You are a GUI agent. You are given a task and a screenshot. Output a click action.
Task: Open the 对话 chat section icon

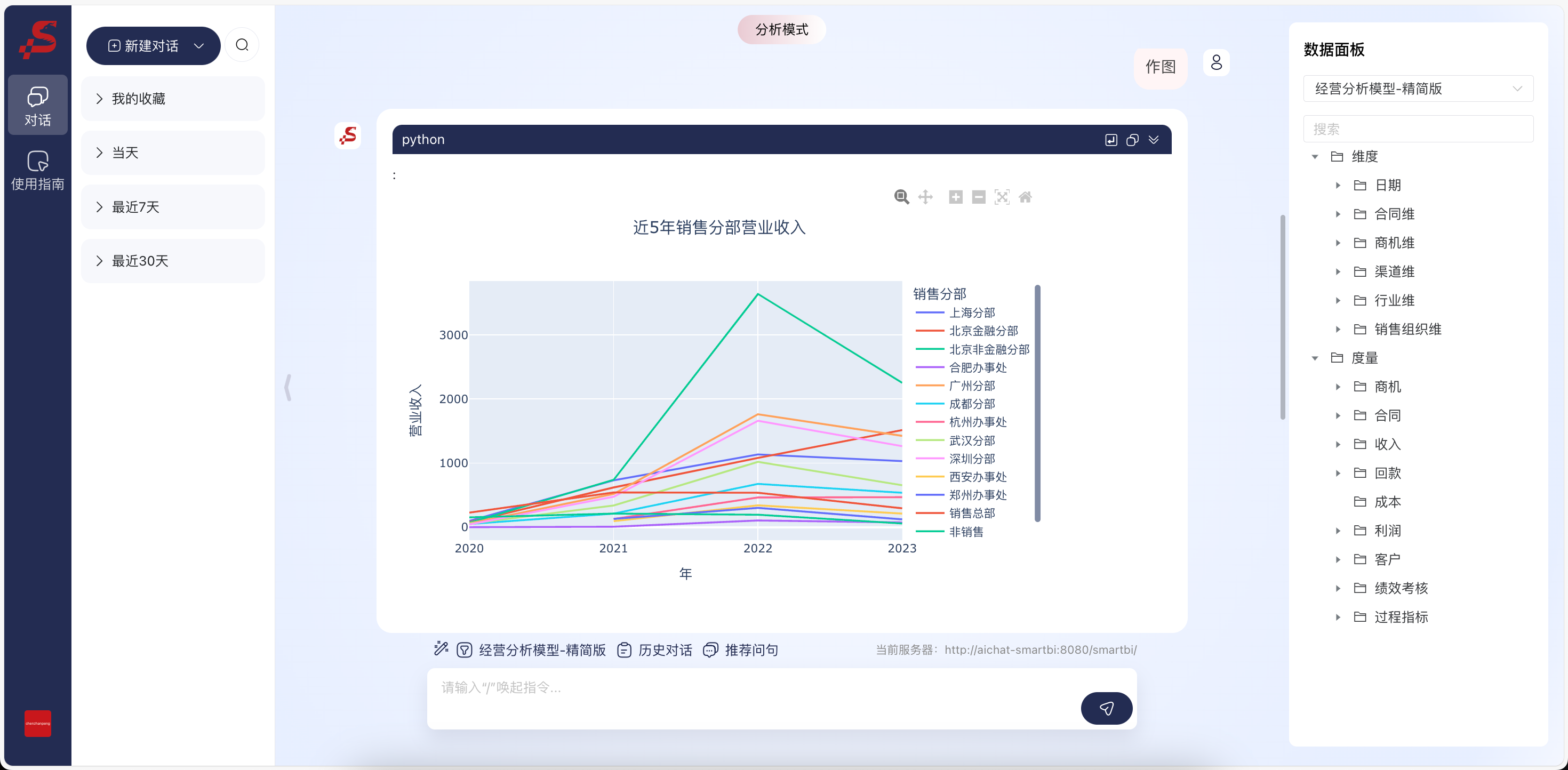coord(38,97)
